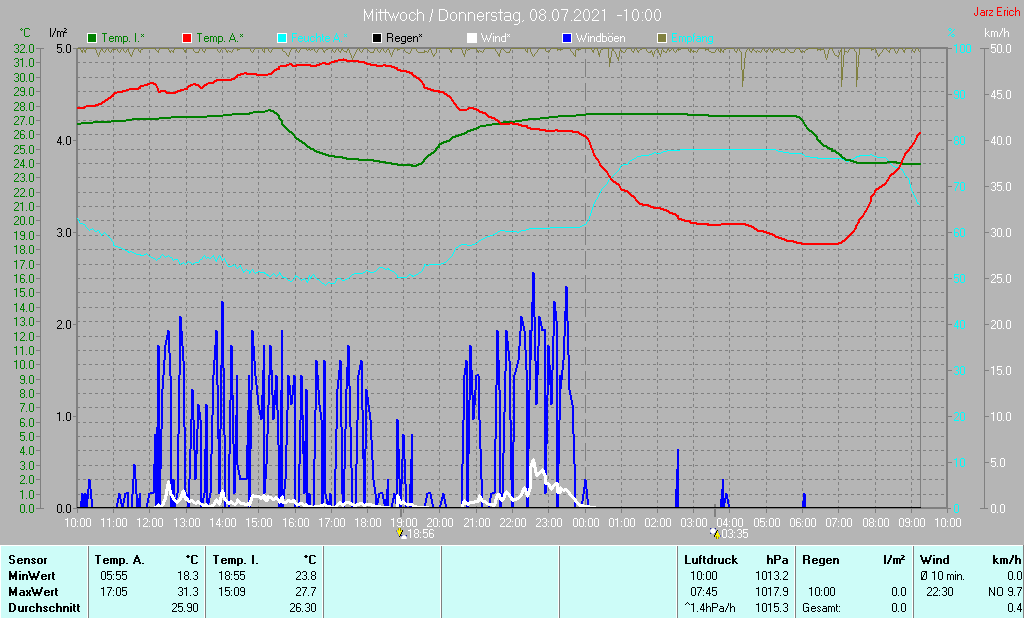1024x618 pixels.
Task: Click the red Temp. A. legend swatch
Action: (187, 39)
